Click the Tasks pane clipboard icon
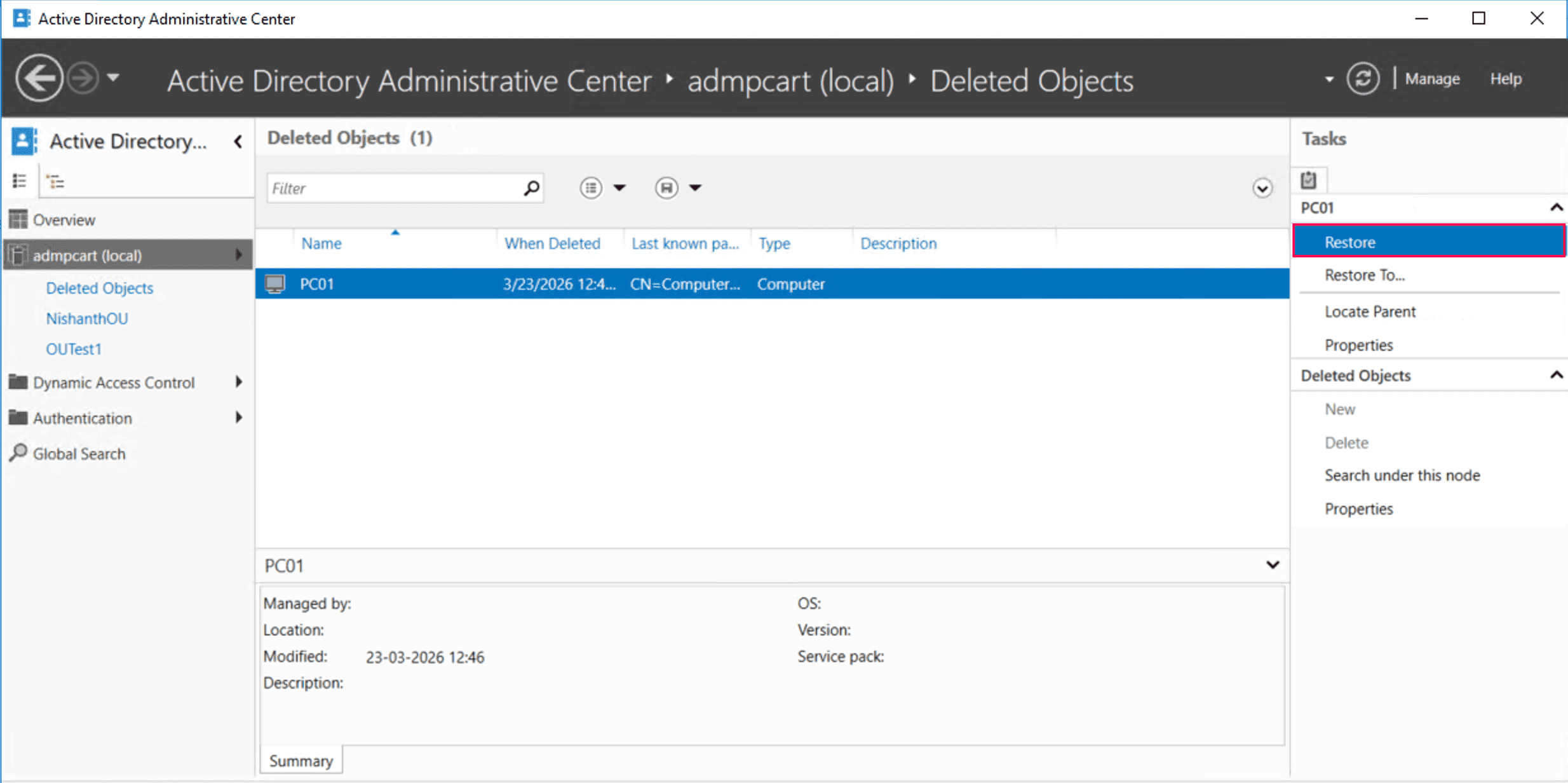The height and width of the screenshot is (783, 1568). point(1308,180)
